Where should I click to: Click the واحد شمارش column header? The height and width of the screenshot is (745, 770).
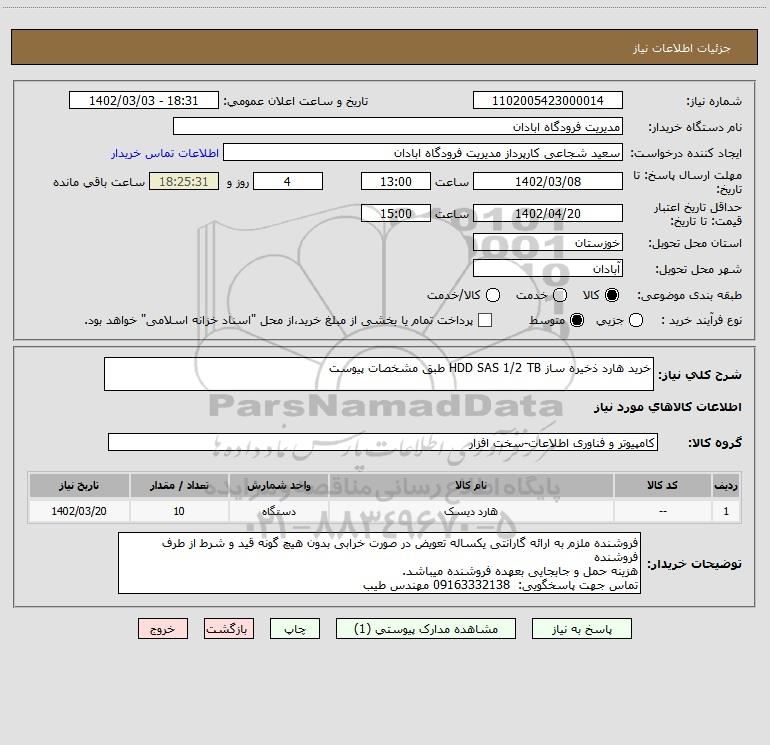point(278,486)
